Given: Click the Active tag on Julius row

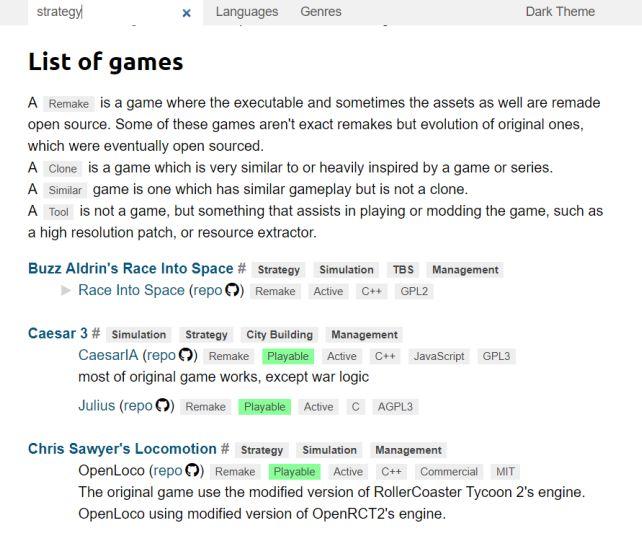Looking at the screenshot, I should pyautogui.click(x=319, y=407).
